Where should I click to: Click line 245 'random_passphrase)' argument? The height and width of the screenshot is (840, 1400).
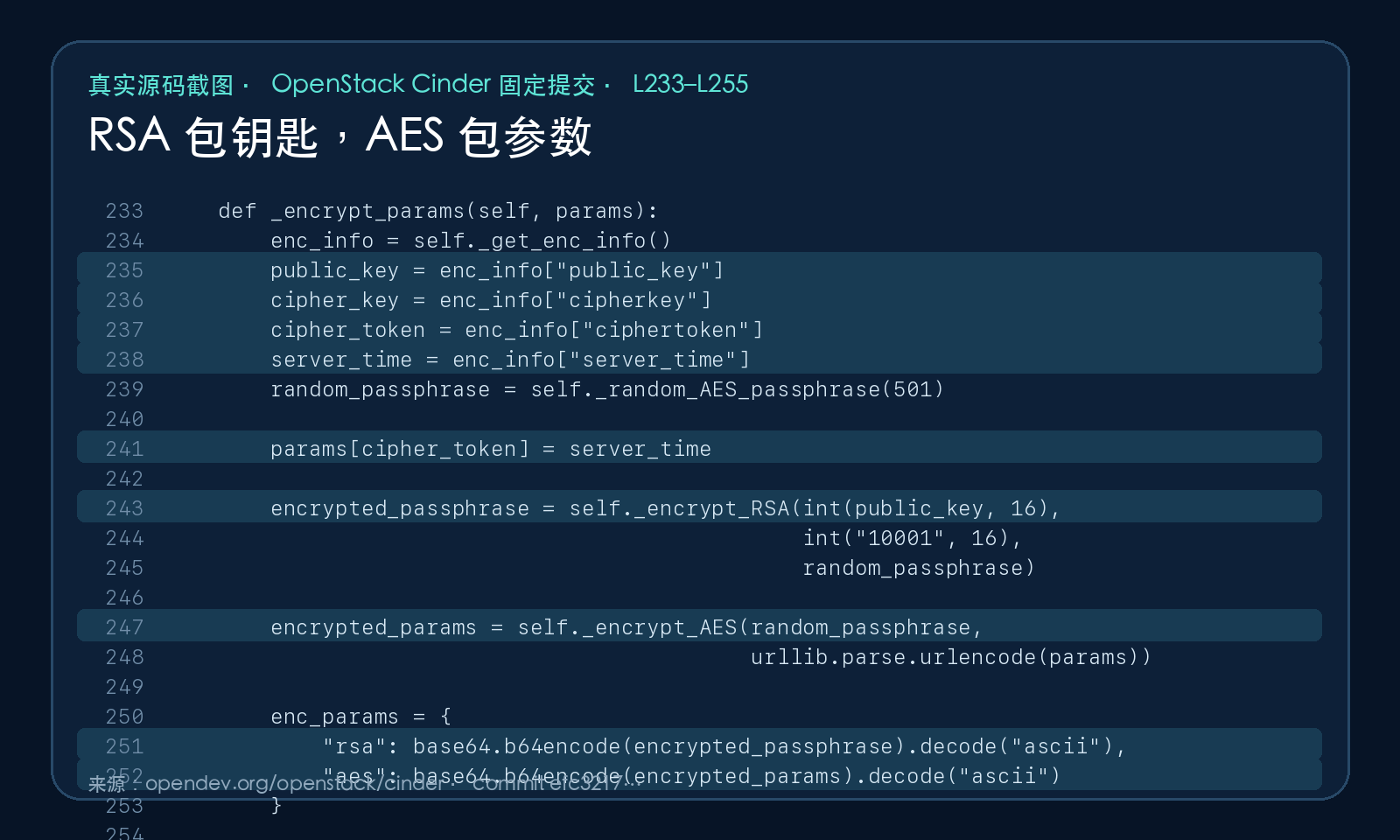pos(919,568)
